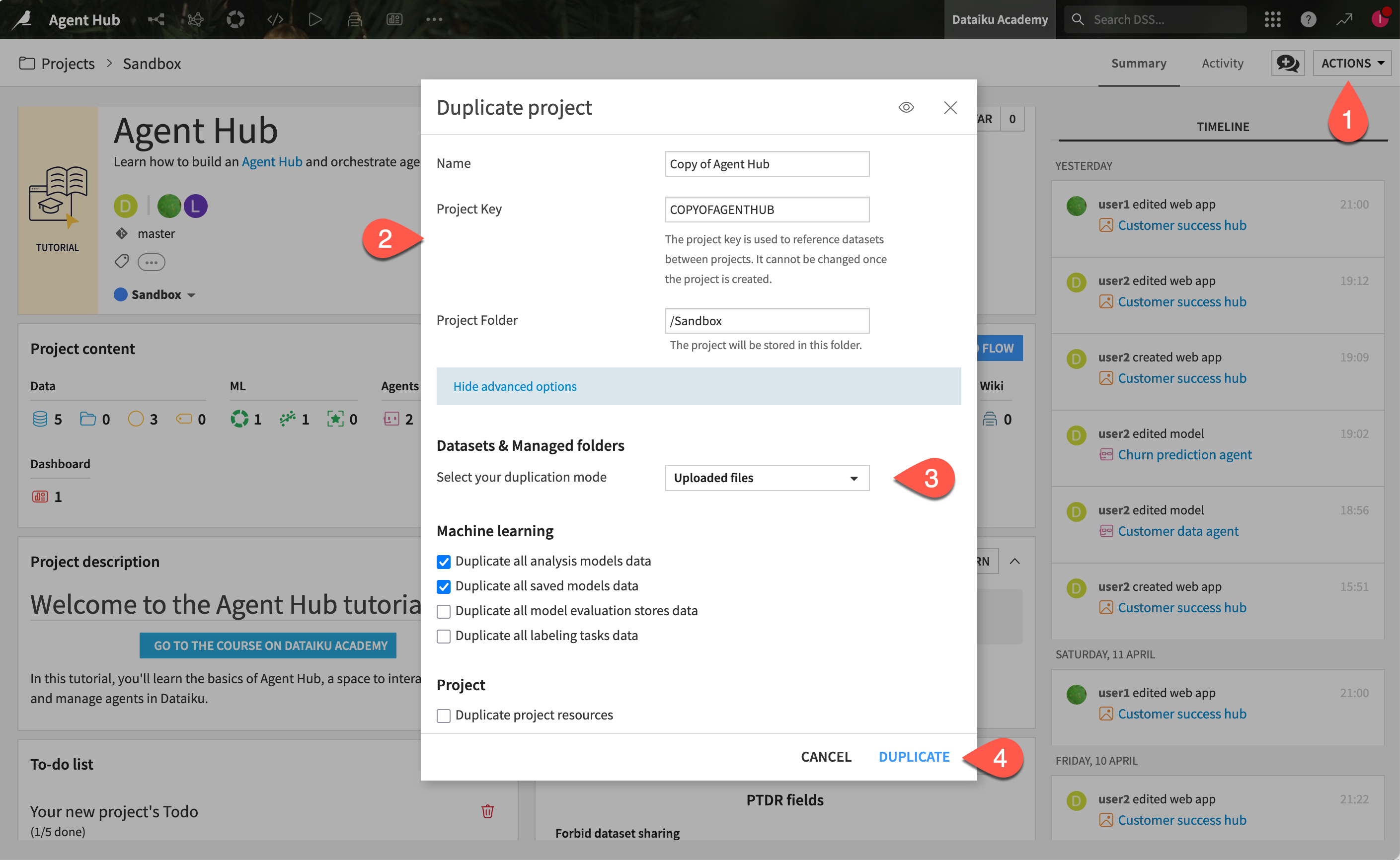Check Duplicate project resources
The image size is (1400, 860).
443,716
